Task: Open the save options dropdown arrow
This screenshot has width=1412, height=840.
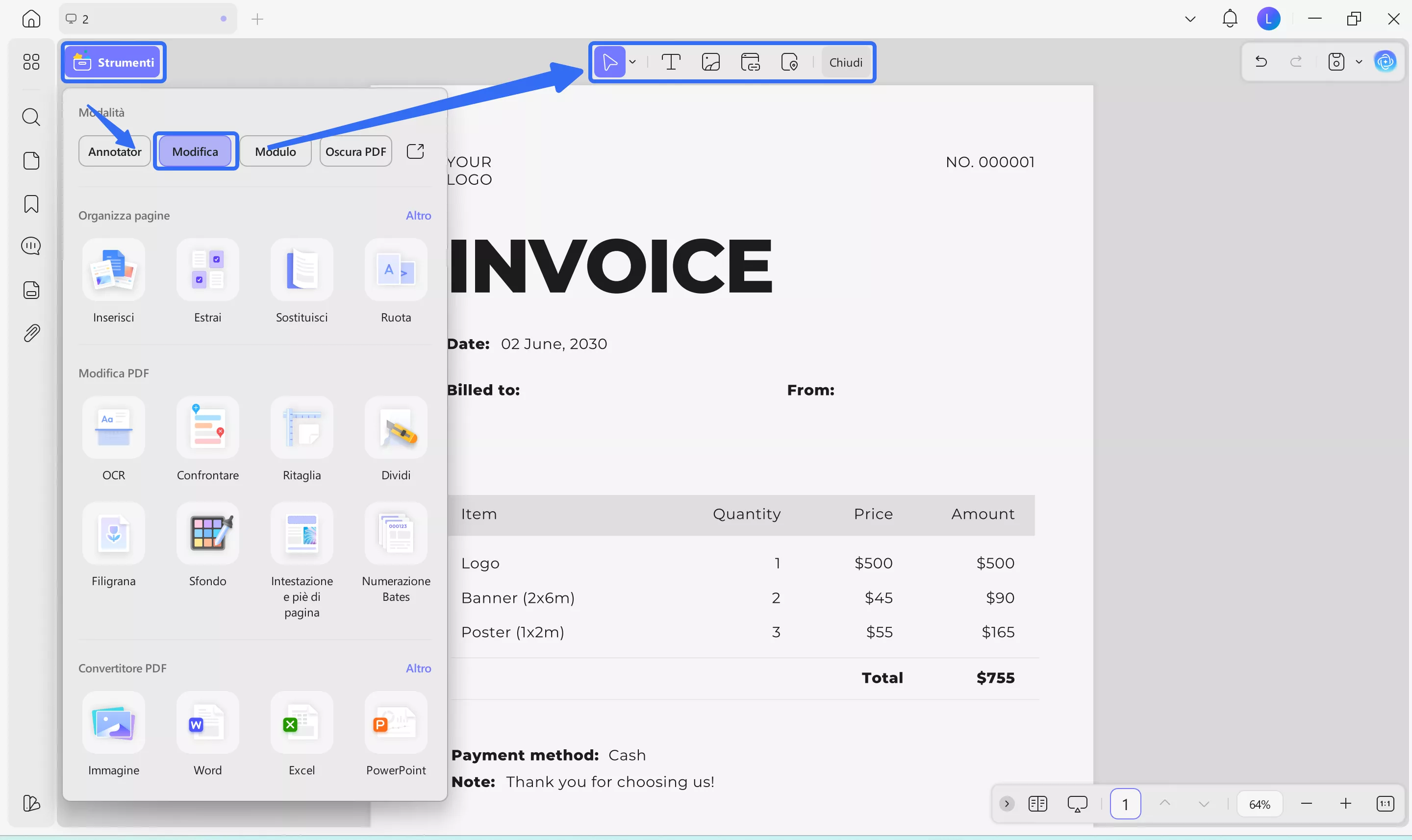Action: (x=1359, y=62)
